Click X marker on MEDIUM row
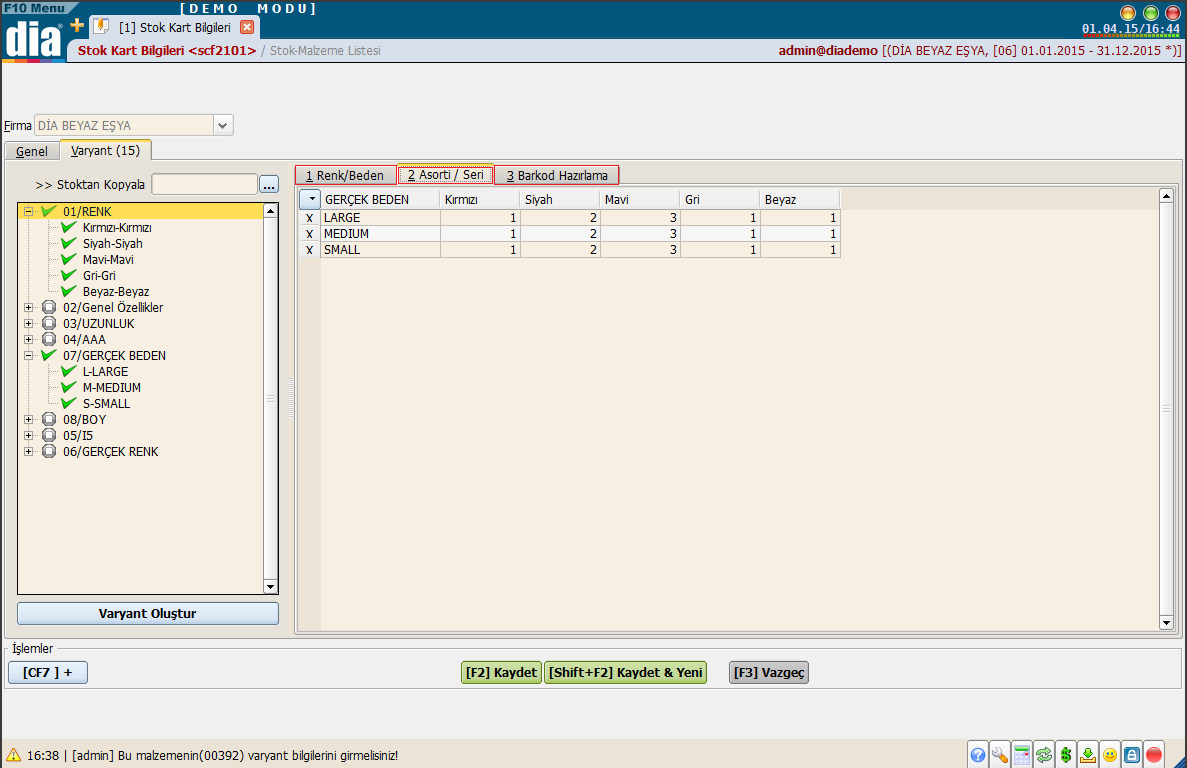1187x768 pixels. [309, 234]
